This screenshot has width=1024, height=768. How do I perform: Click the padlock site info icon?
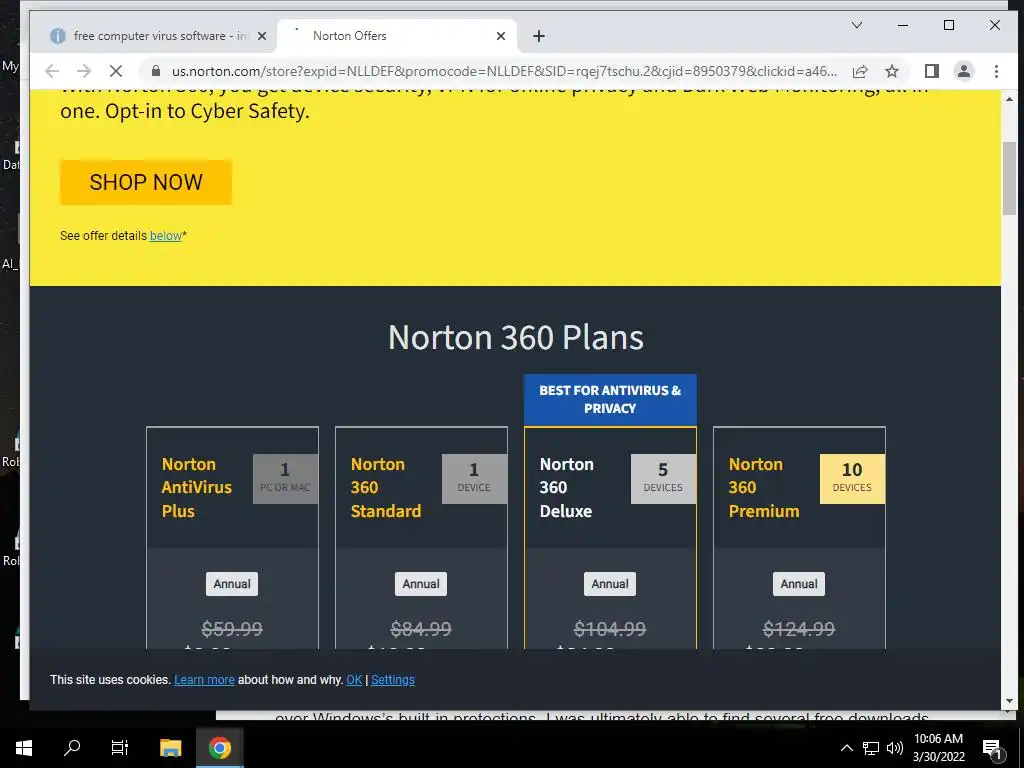click(155, 71)
